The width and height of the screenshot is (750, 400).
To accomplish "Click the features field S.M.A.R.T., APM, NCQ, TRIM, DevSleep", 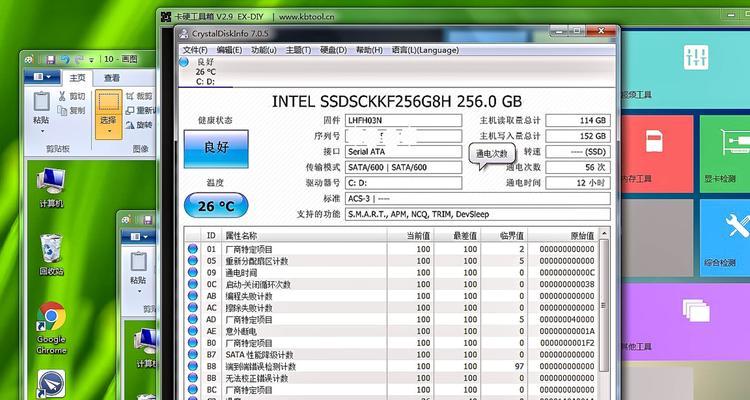I will pos(478,214).
